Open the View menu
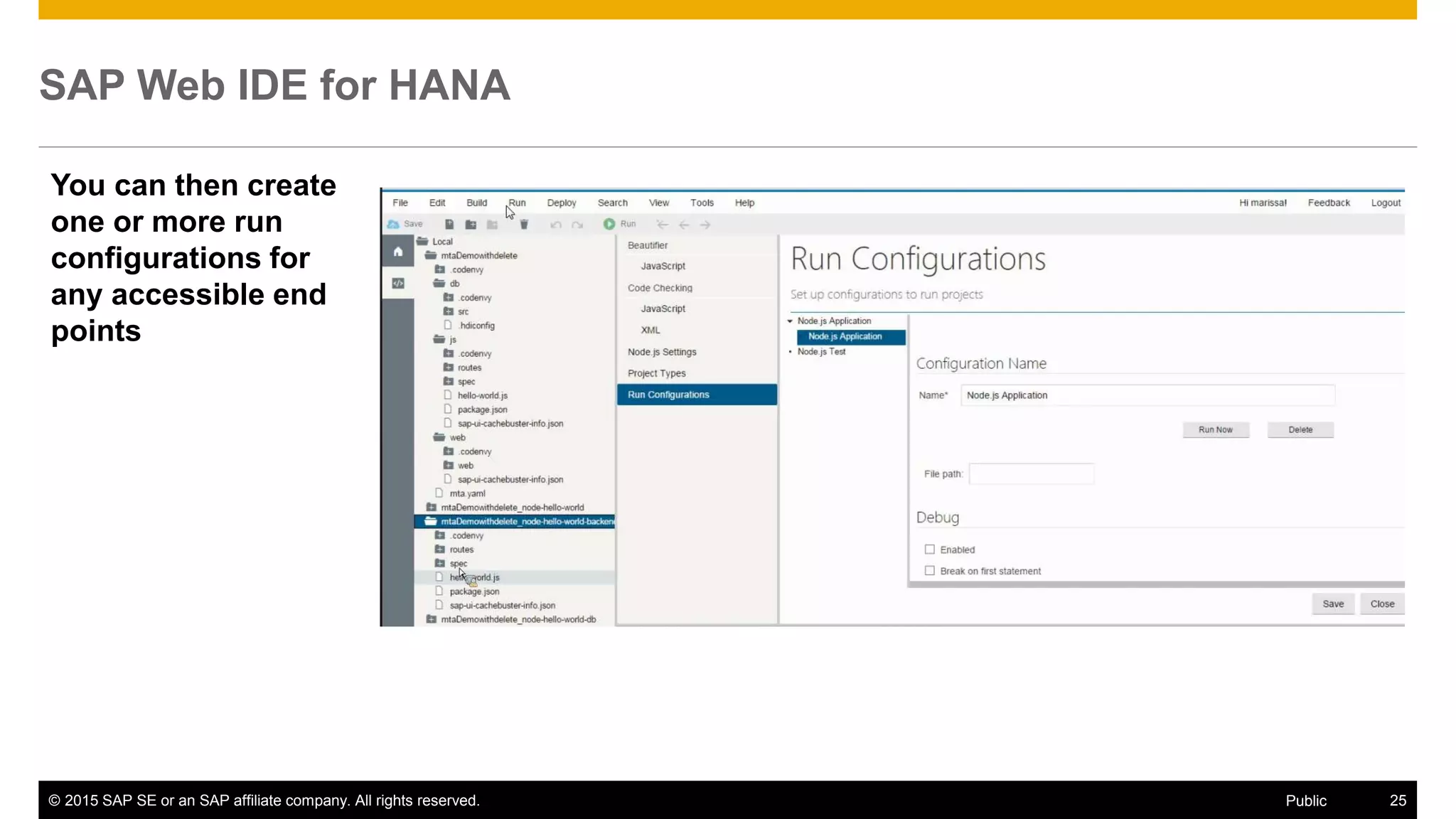The image size is (1456, 819). 659,203
